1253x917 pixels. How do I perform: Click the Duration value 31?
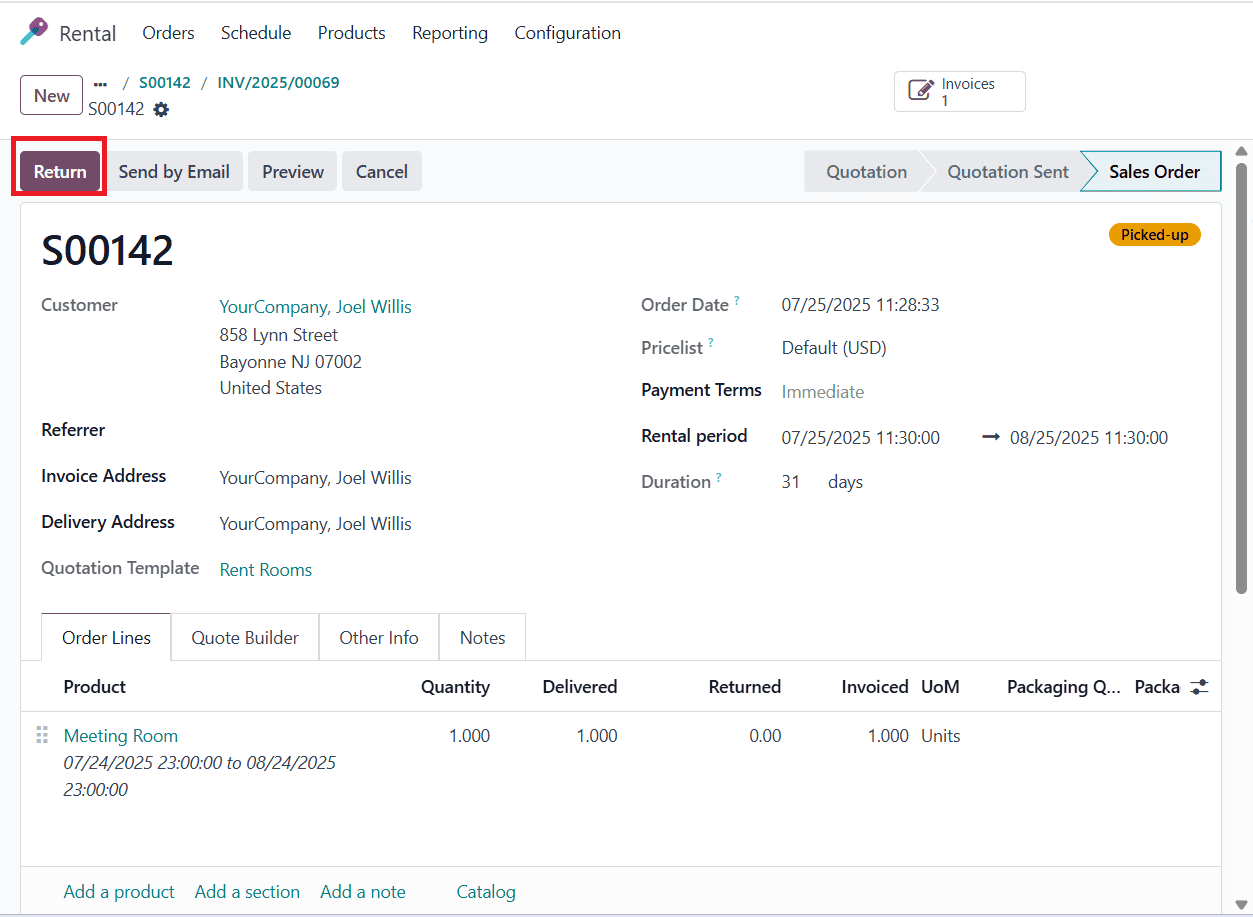click(x=791, y=482)
